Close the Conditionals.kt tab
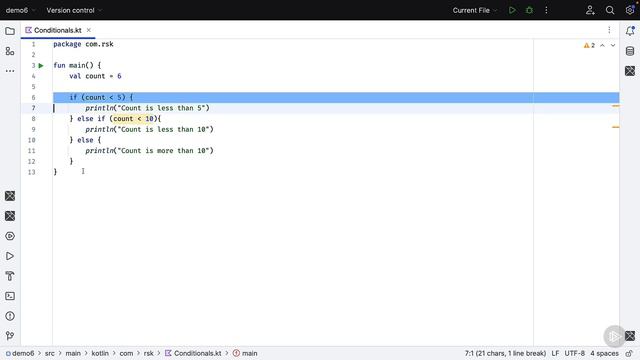Screen dimensions: 640x360 tap(89, 30)
